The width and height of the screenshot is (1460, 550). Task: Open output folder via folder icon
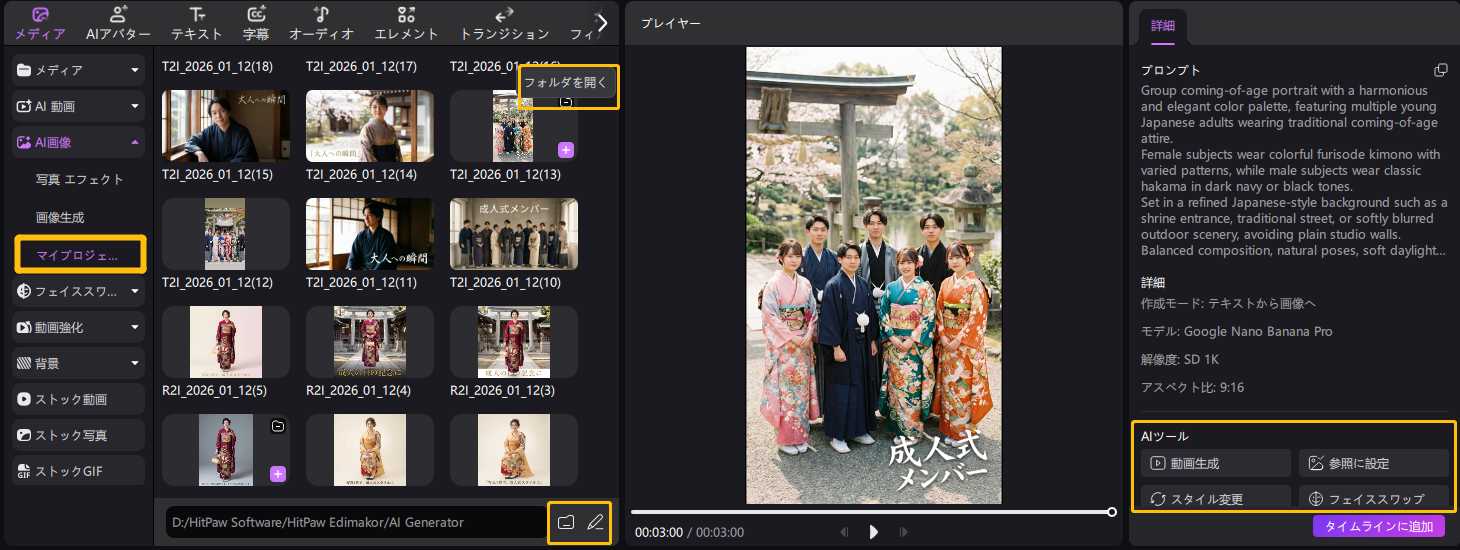(x=566, y=522)
